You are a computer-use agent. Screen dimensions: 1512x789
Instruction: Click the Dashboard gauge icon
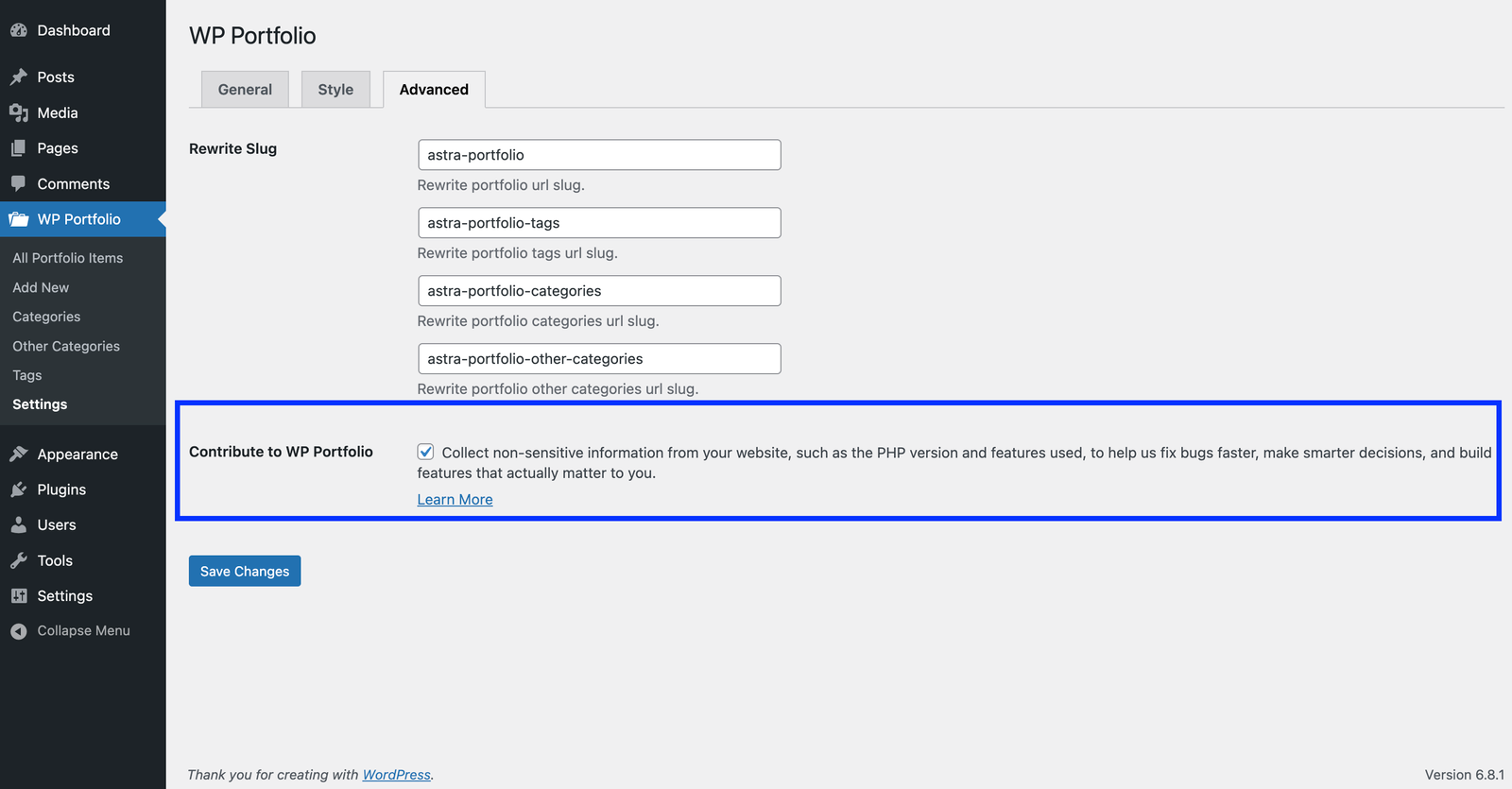click(18, 30)
